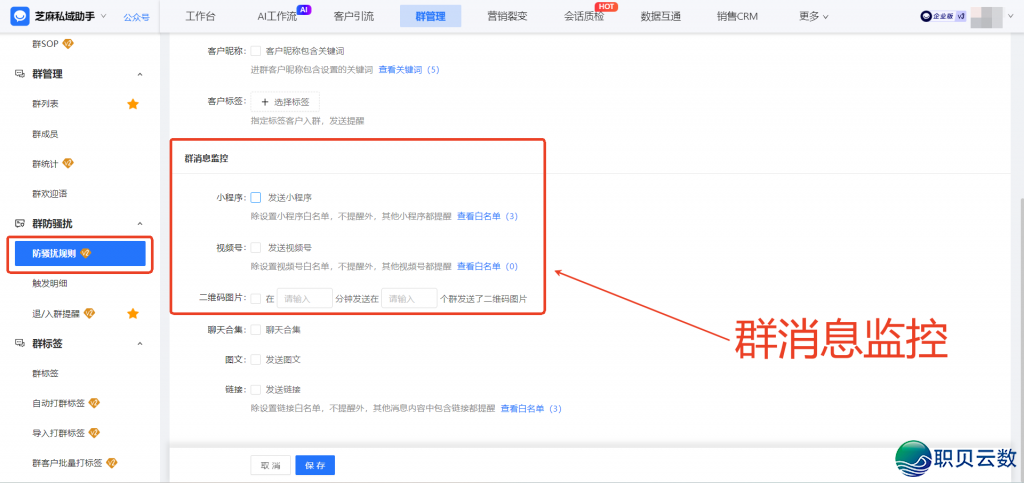Collapse the 群防骚扰 sidebar section
This screenshot has width=1024, height=483.
point(139,223)
